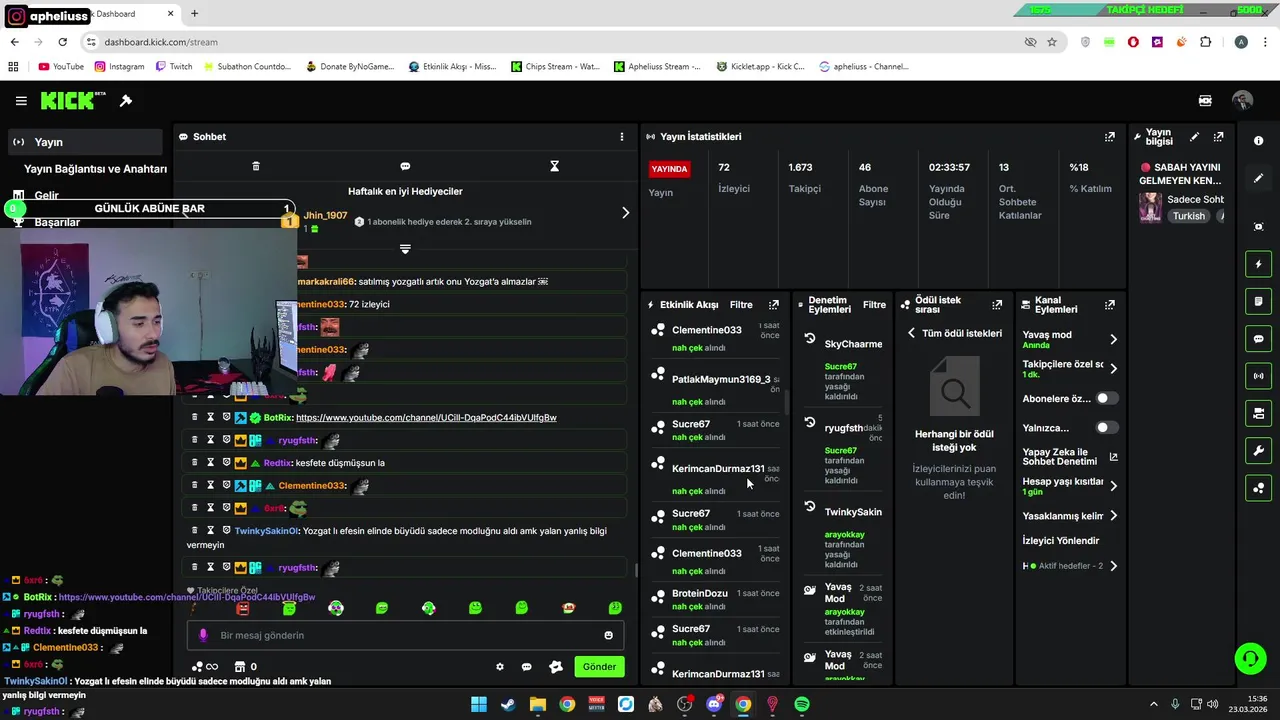The height and width of the screenshot is (720, 1280).
Task: Open Sohbet panel three-dot menu
Action: pyautogui.click(x=622, y=137)
